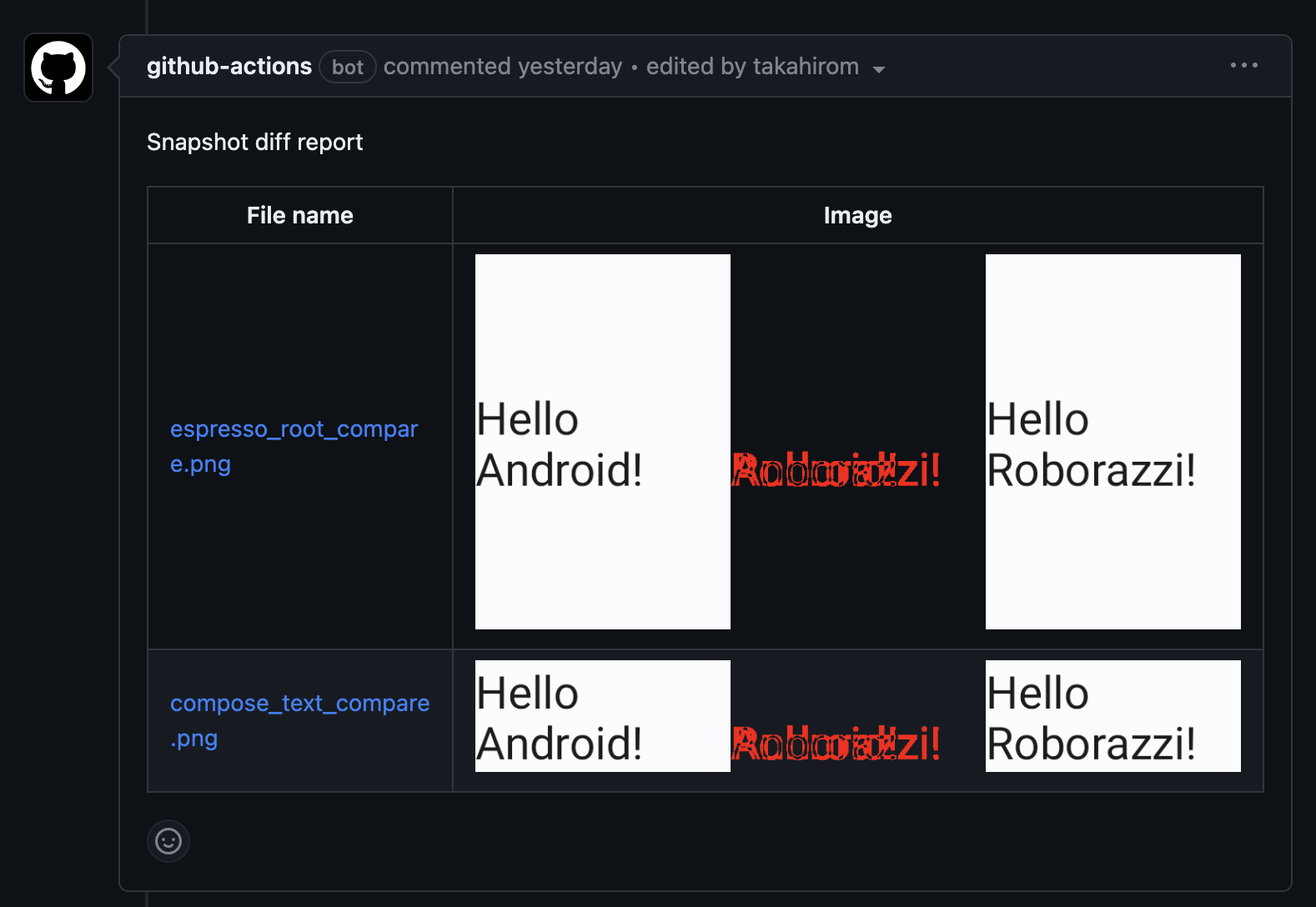Open compose_text_compare 'Hello Android!' reference image
1316x907 pixels.
[x=603, y=716]
